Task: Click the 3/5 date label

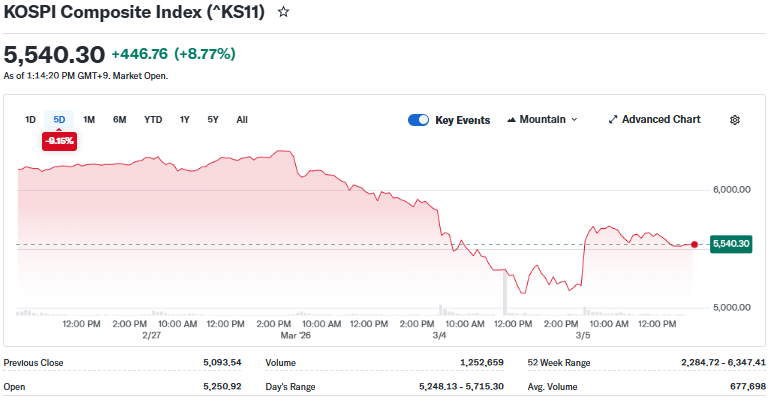Action: 583,336
